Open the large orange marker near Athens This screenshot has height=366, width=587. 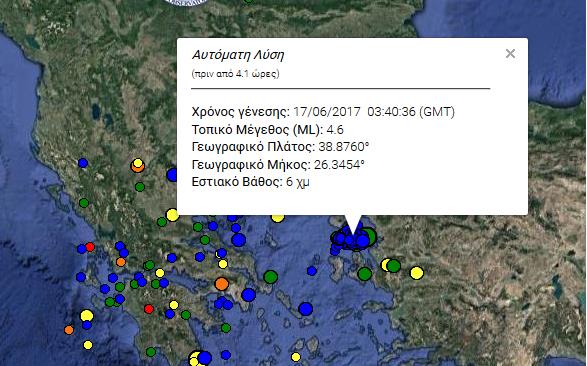click(222, 284)
